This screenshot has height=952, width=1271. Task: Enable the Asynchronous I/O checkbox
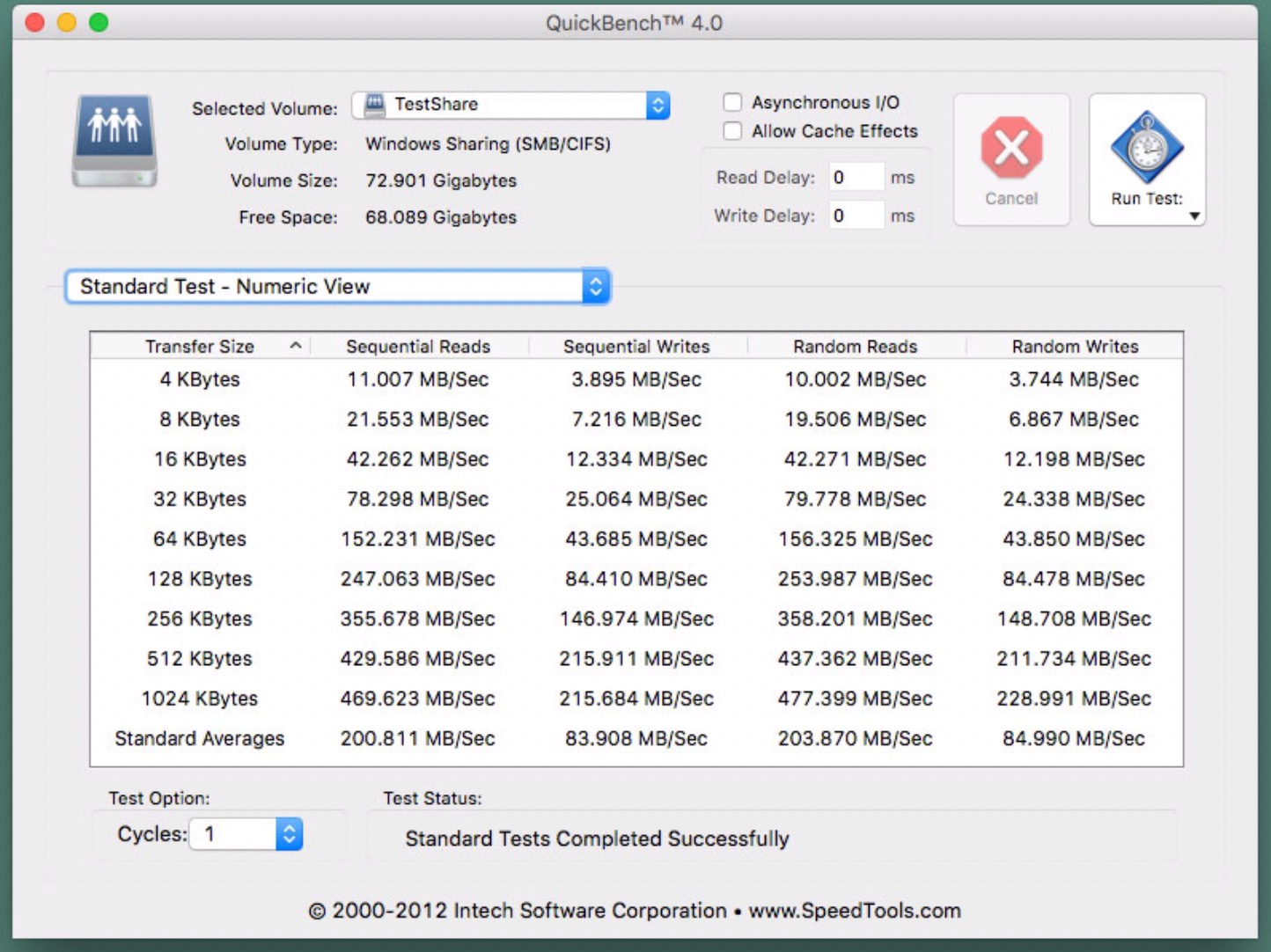[x=732, y=102]
